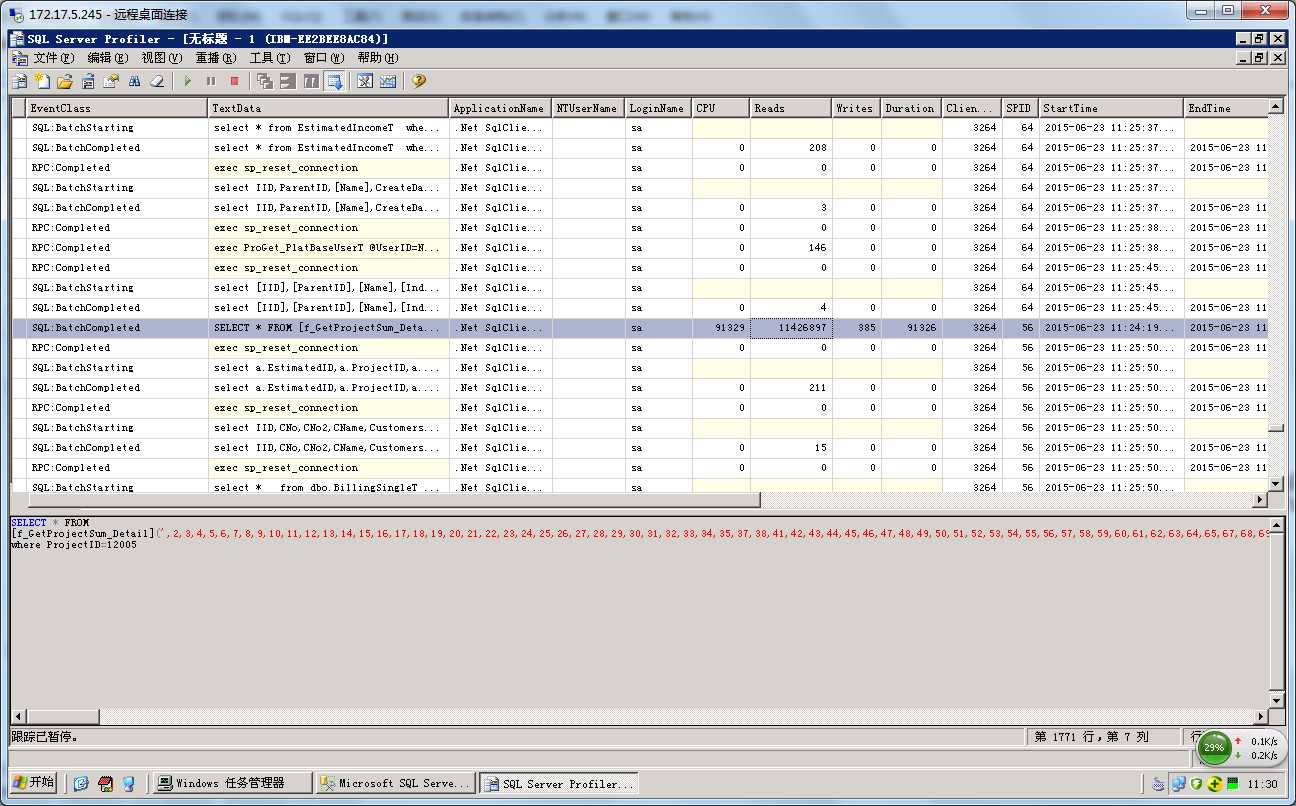The image size is (1296, 806).
Task: Switch to Microsoft SQL Server taskbar button
Action: [x=395, y=783]
